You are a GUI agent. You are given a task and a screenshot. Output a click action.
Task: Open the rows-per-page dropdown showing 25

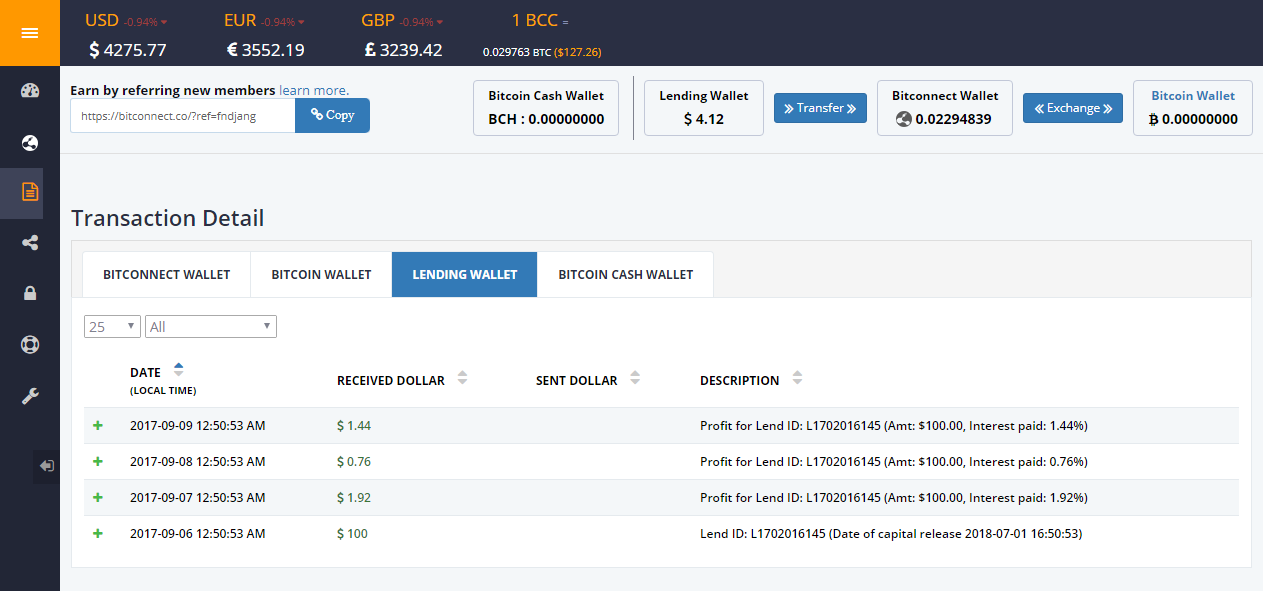click(112, 327)
